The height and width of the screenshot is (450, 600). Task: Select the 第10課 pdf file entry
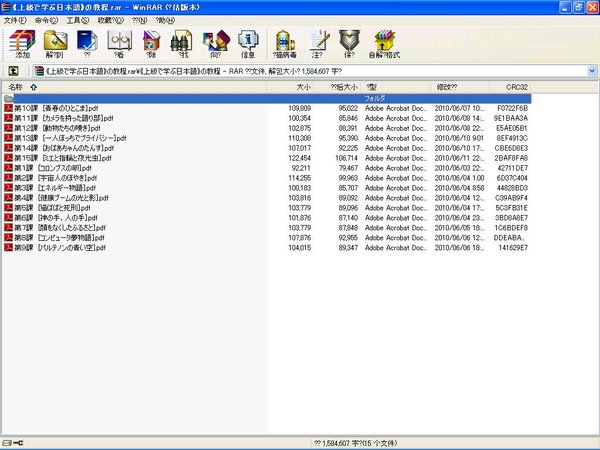click(58, 108)
